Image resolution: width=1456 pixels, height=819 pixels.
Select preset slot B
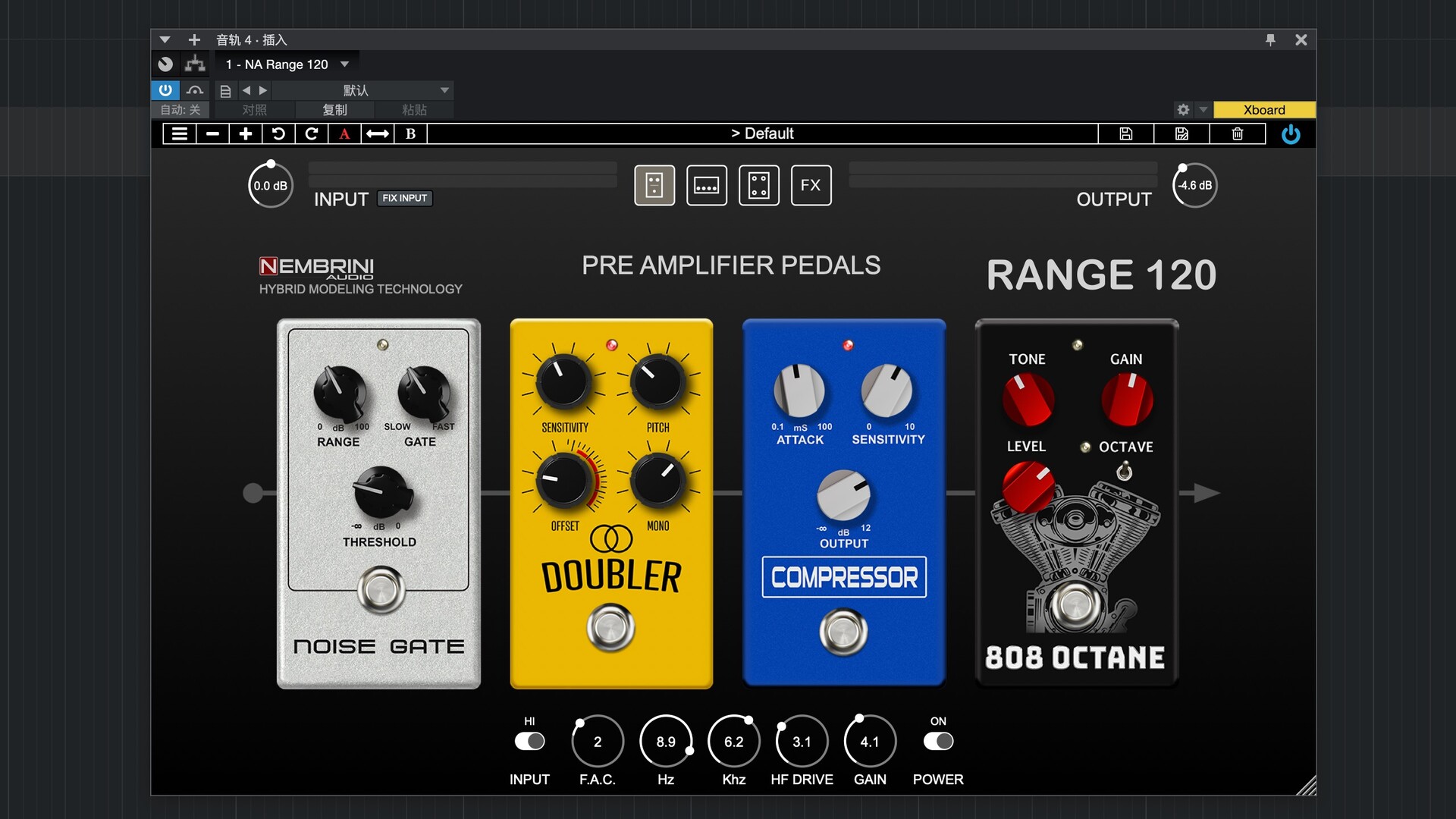pos(410,134)
